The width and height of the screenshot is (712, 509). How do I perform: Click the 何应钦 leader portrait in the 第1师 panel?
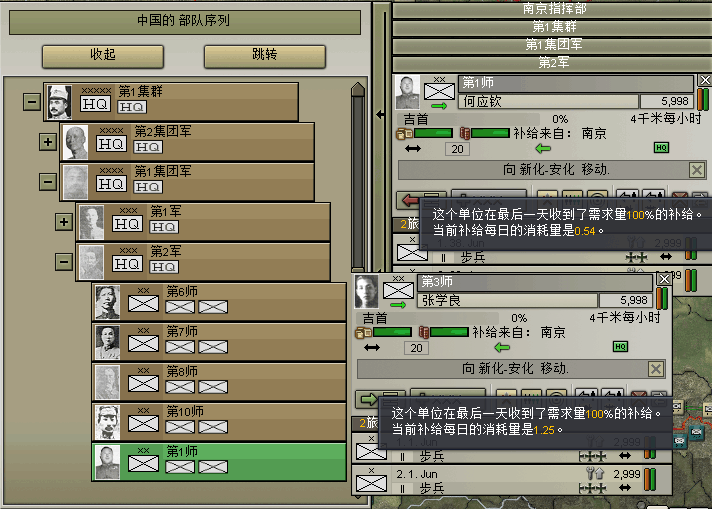407,92
